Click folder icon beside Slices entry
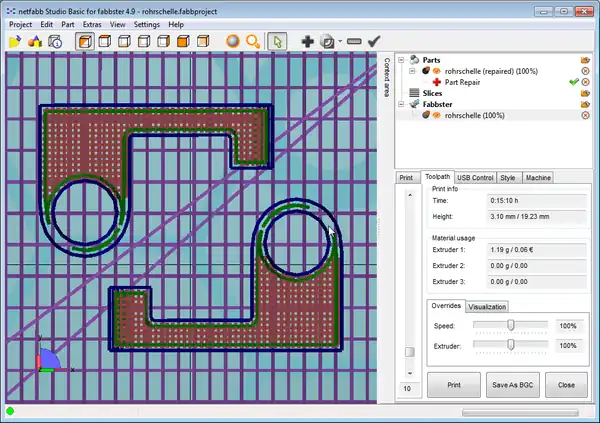The width and height of the screenshot is (600, 423). tap(585, 93)
